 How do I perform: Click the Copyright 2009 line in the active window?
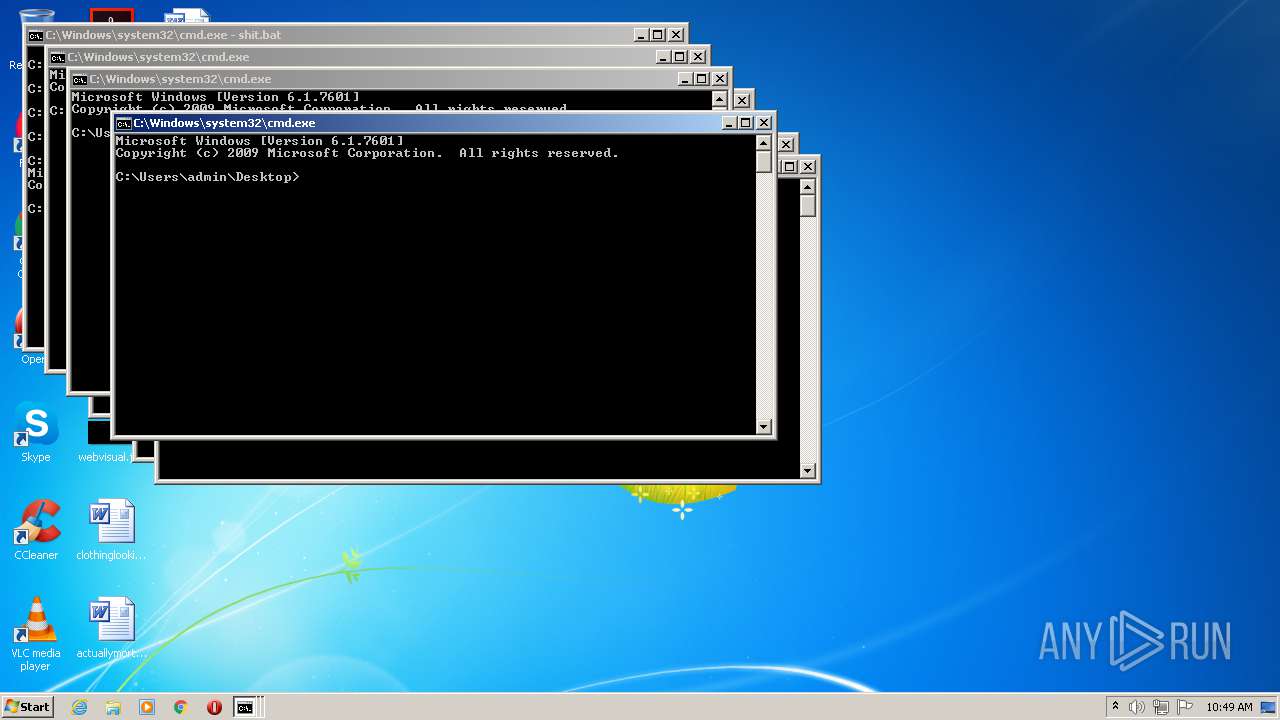[x=367, y=153]
